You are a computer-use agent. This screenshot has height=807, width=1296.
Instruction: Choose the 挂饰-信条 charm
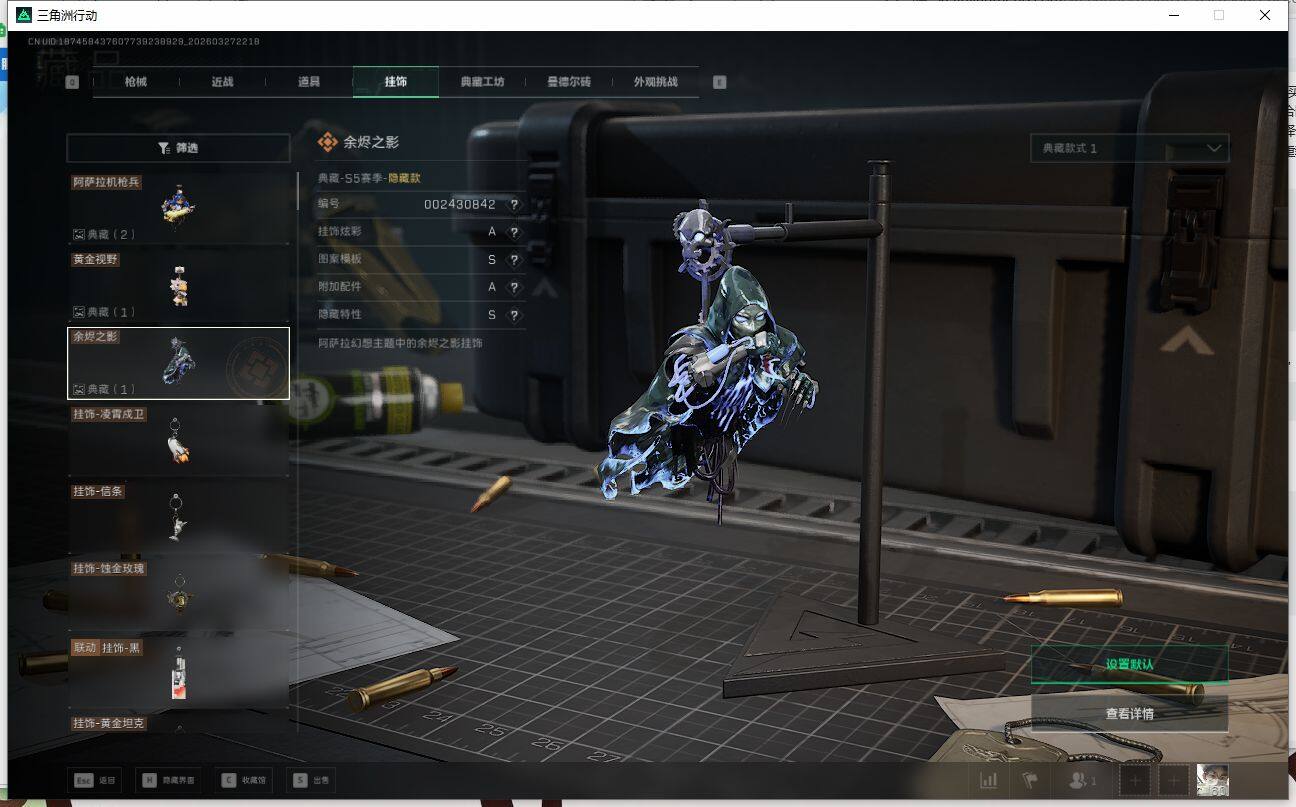pyautogui.click(x=178, y=518)
